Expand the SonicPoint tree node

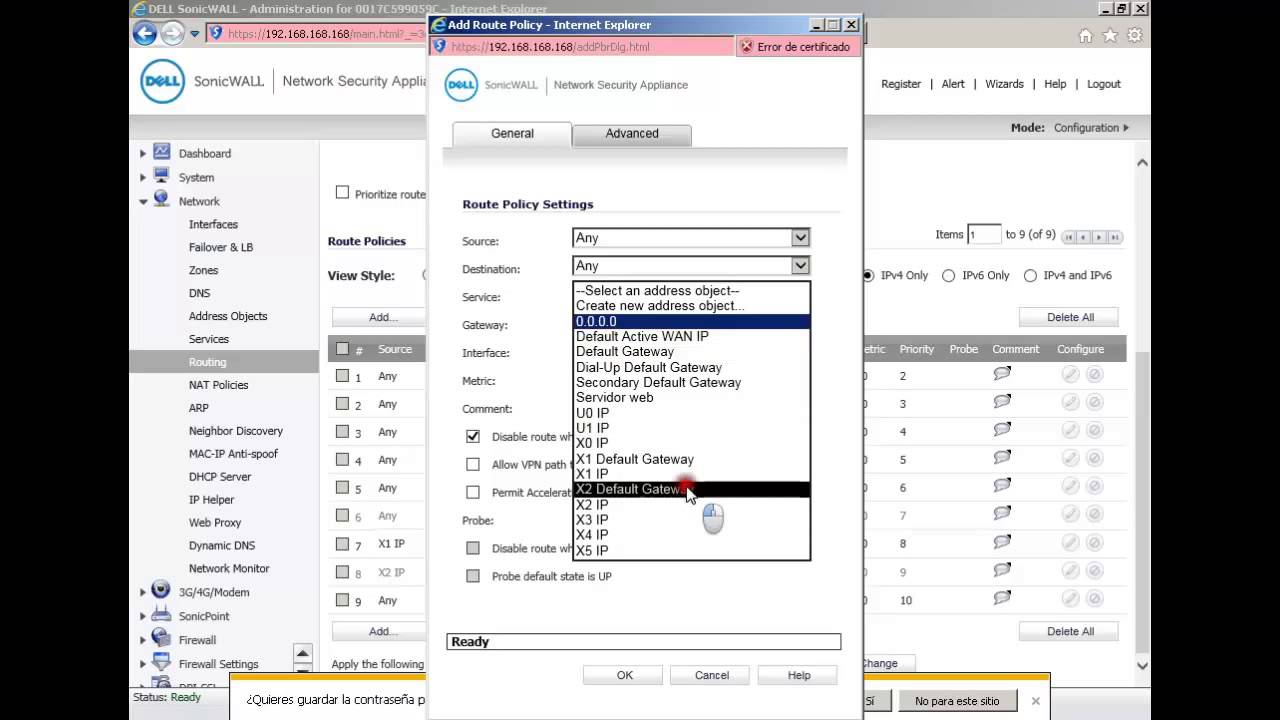pyautogui.click(x=143, y=616)
